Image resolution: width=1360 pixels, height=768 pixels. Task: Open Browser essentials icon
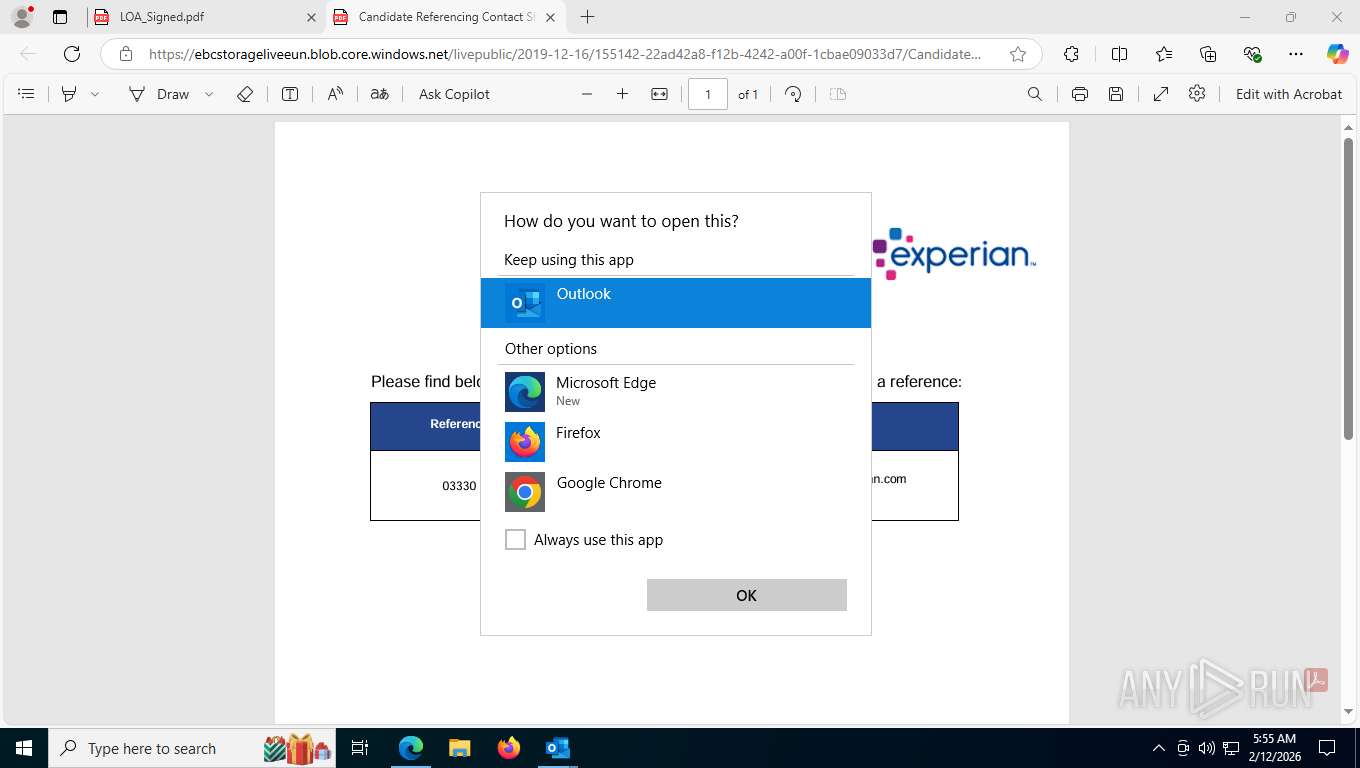pos(1252,54)
